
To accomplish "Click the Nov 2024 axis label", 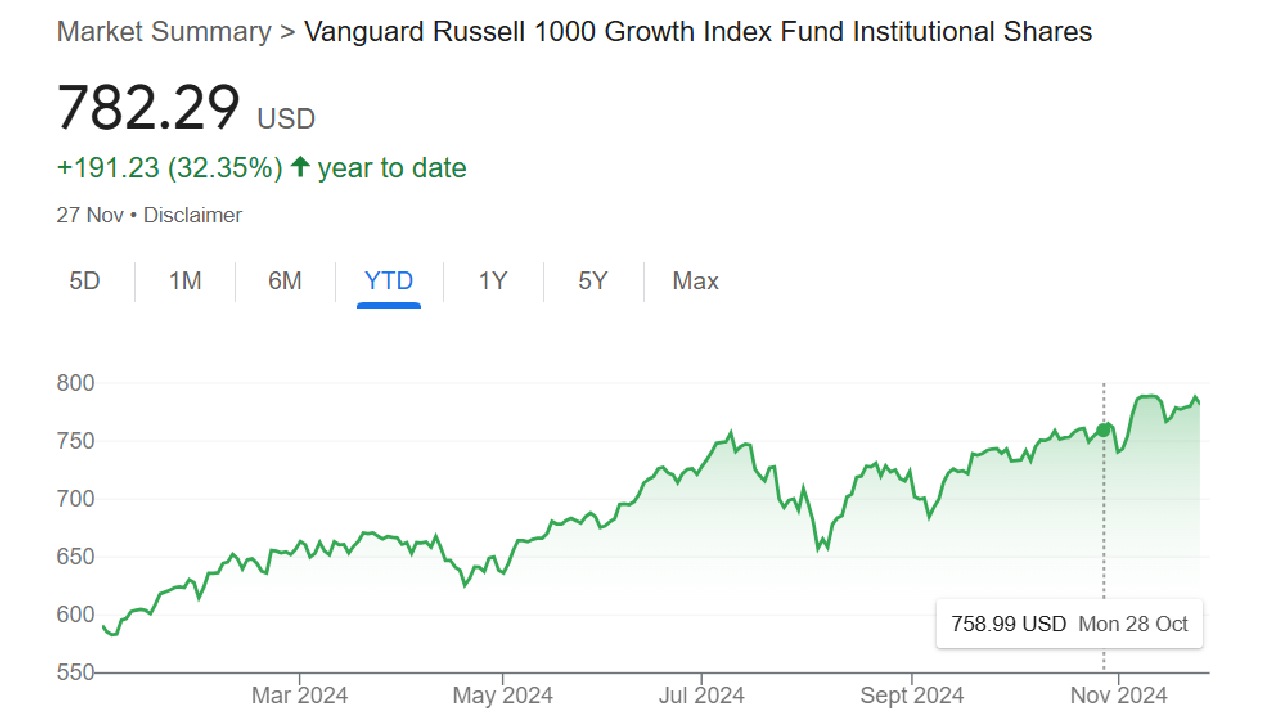I will pos(1119,695).
